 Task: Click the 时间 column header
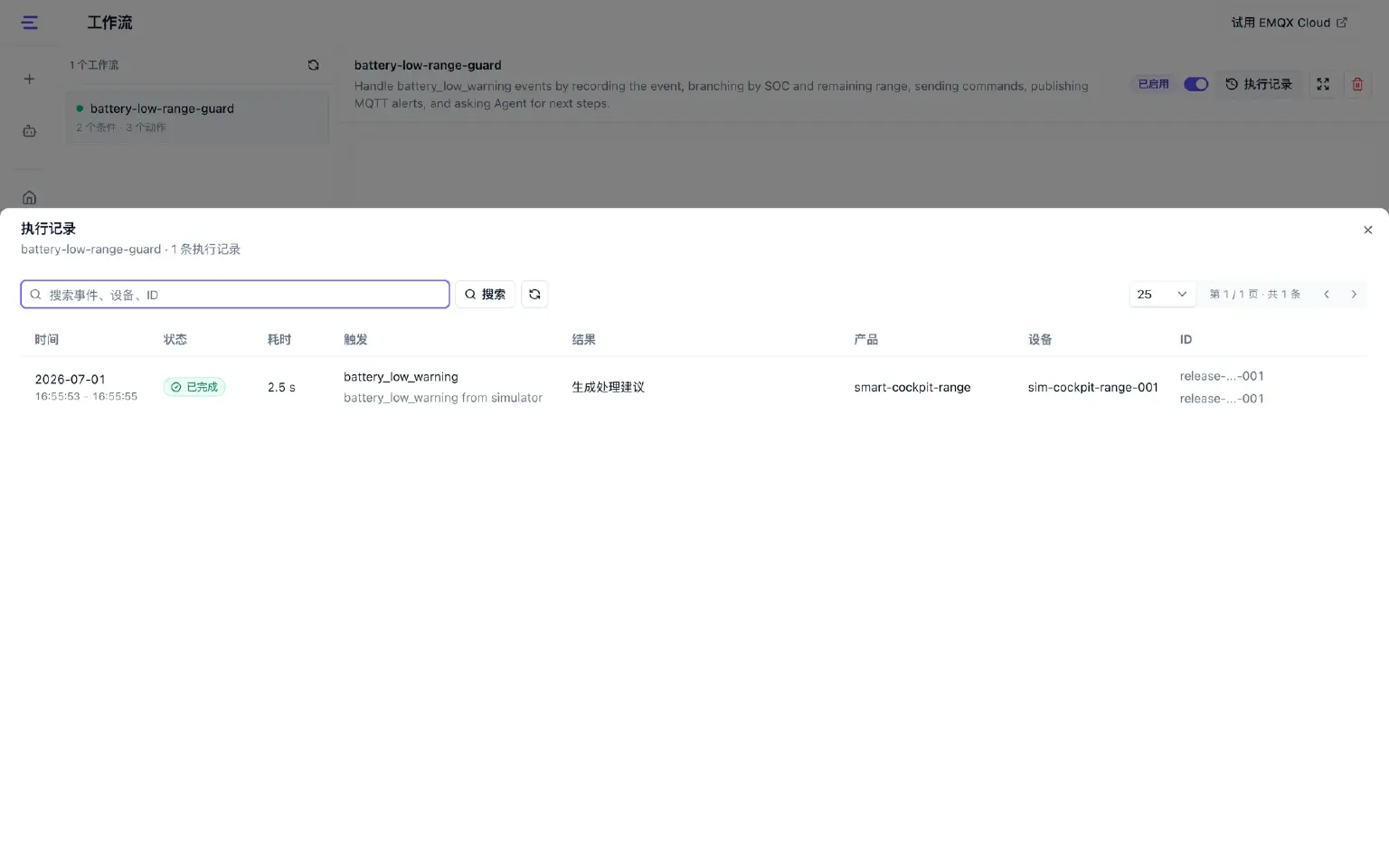pyautogui.click(x=47, y=339)
